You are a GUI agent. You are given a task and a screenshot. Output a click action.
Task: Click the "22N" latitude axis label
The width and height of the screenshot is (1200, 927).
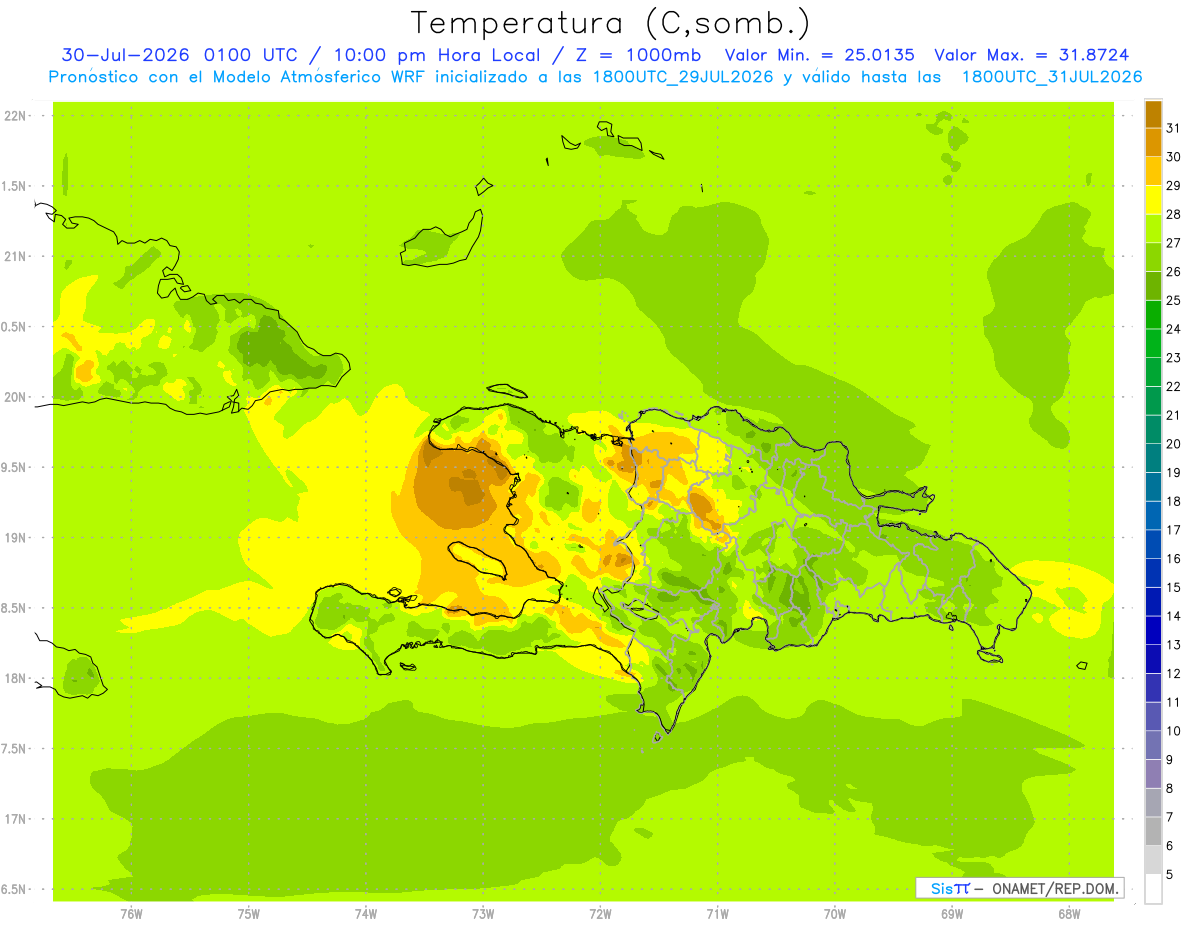point(17,116)
